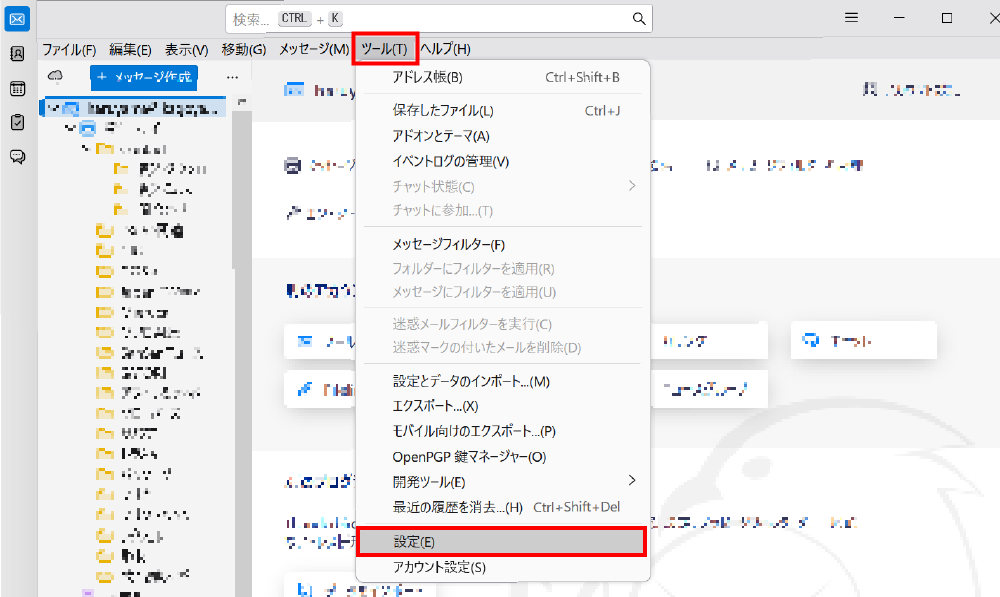1000x597 pixels.
Task: Open the Mail space icon in sidebar
Action: (17, 18)
